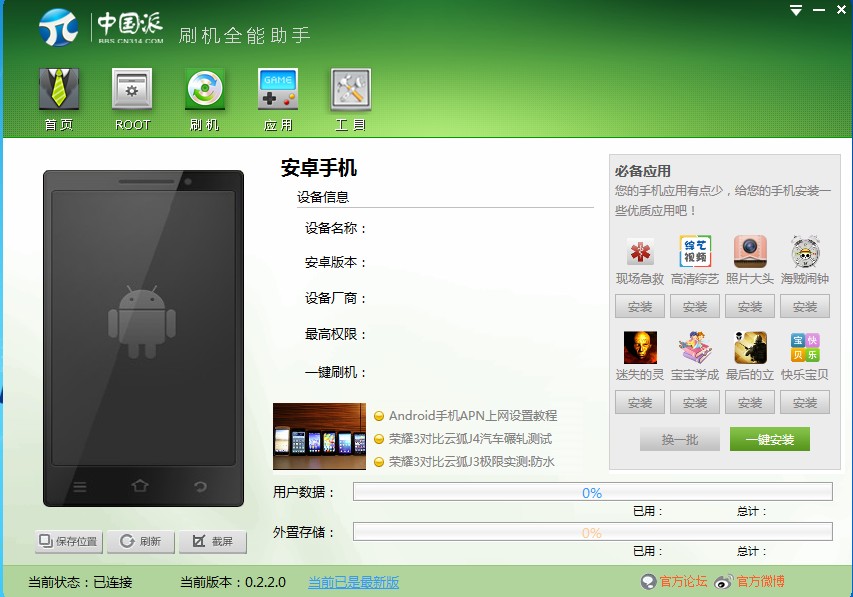
Task: Click the 刷新 refresh button
Action: pyautogui.click(x=141, y=541)
